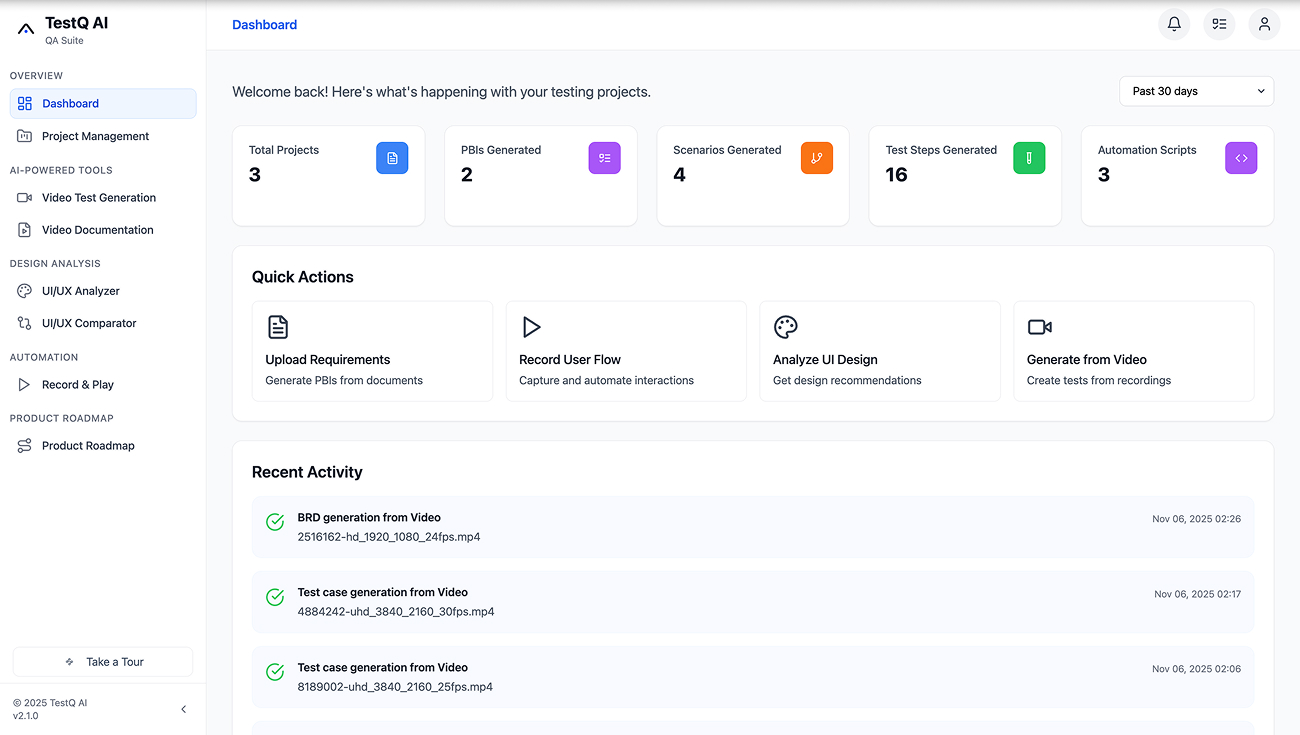Open Product Roadmap from the sidebar
Screen dimensions: 1300x735
(x=88, y=445)
